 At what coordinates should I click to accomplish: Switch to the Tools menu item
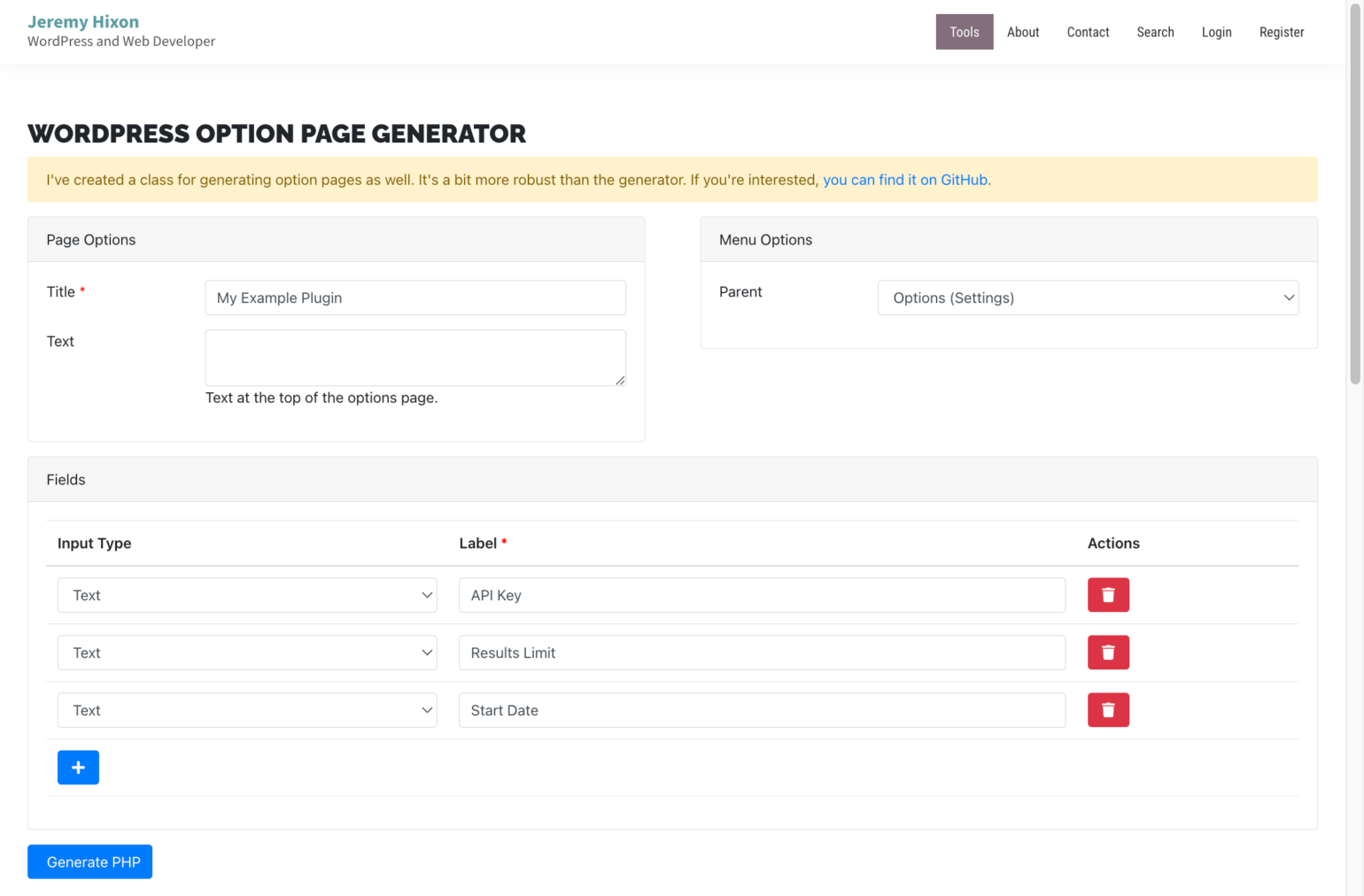coord(965,31)
